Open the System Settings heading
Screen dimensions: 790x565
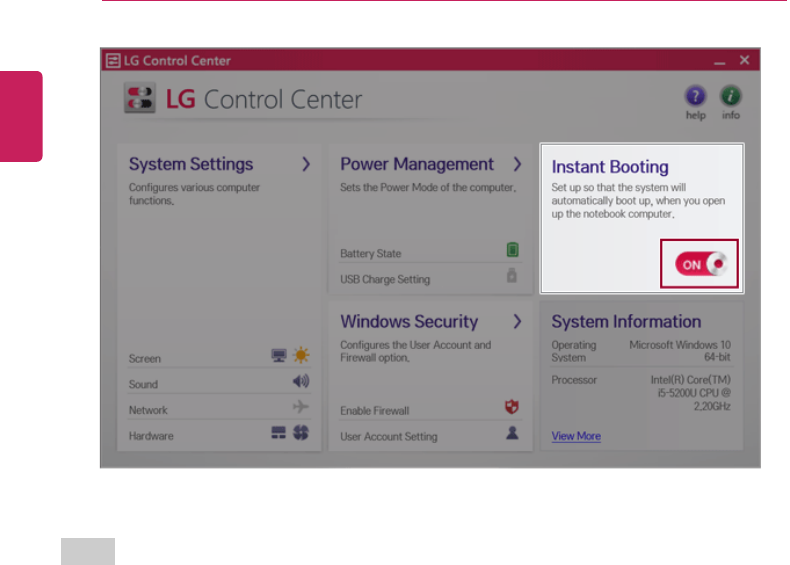coord(191,164)
